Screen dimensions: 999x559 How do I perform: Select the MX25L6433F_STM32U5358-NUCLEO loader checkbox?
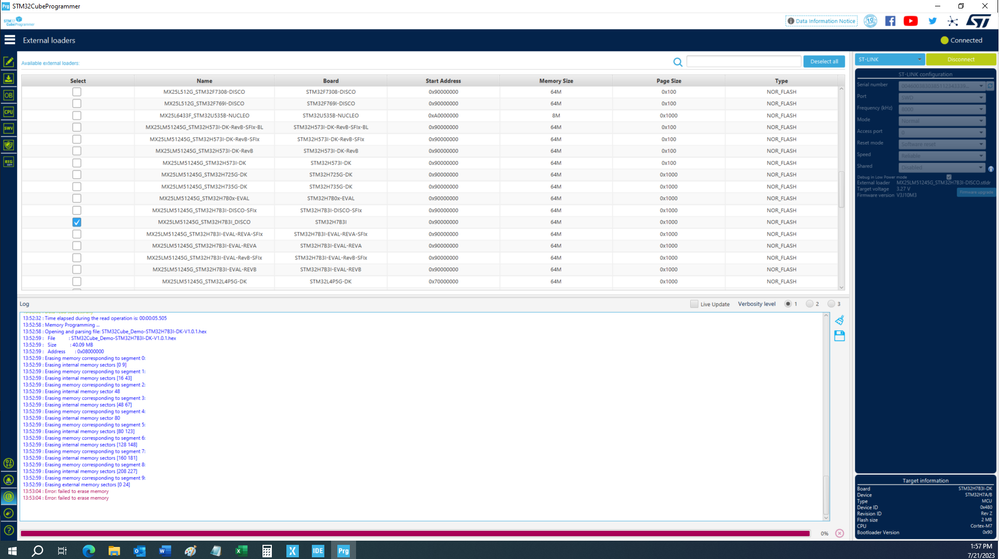[x=76, y=115]
